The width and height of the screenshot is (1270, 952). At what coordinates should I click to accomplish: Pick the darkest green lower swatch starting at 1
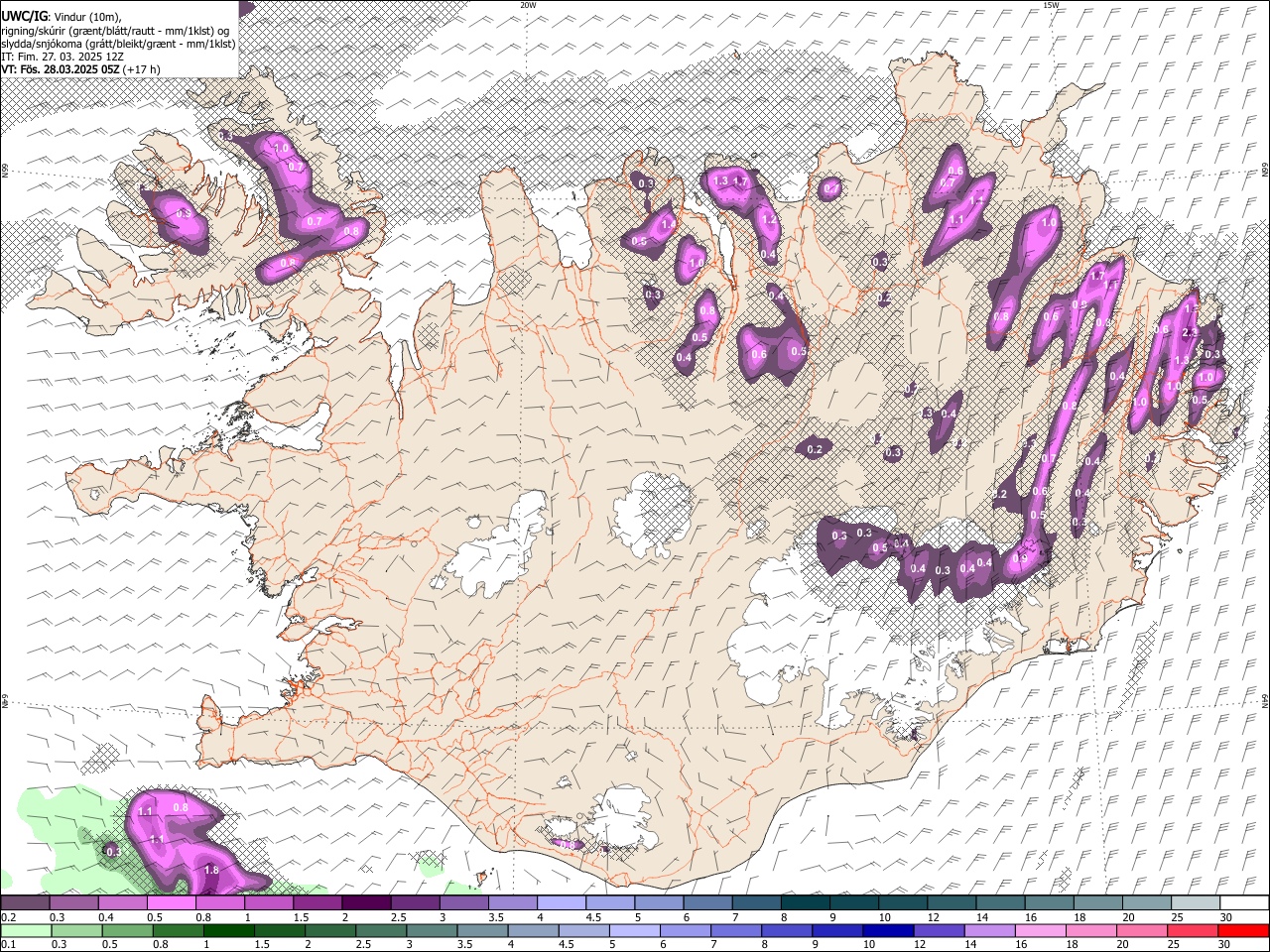point(230,931)
